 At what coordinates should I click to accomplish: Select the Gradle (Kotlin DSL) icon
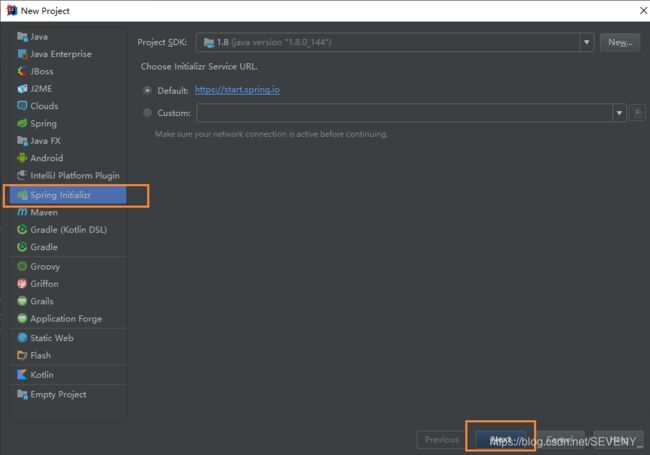(x=22, y=230)
